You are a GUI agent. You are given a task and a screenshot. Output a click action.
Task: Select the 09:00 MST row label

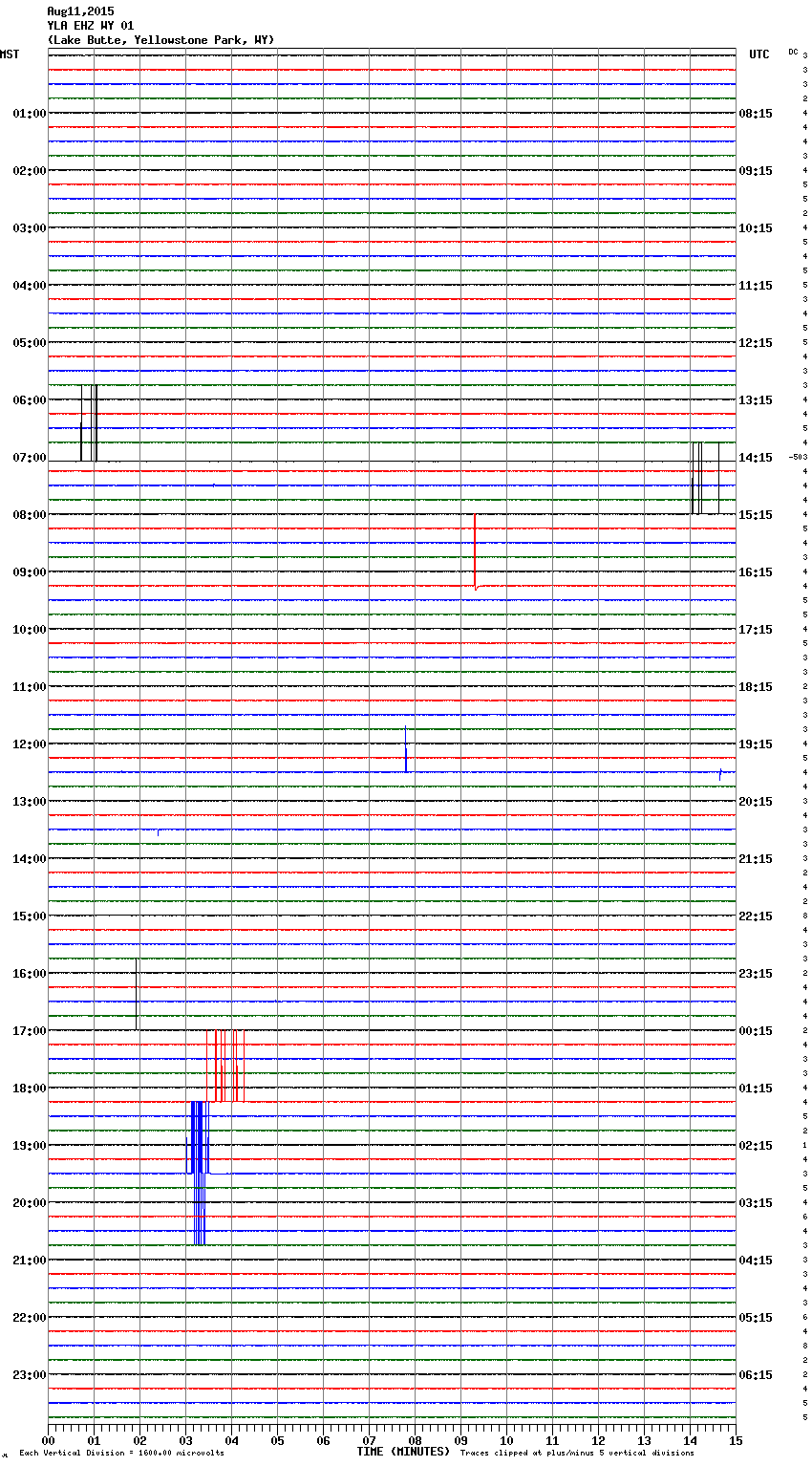[30, 572]
